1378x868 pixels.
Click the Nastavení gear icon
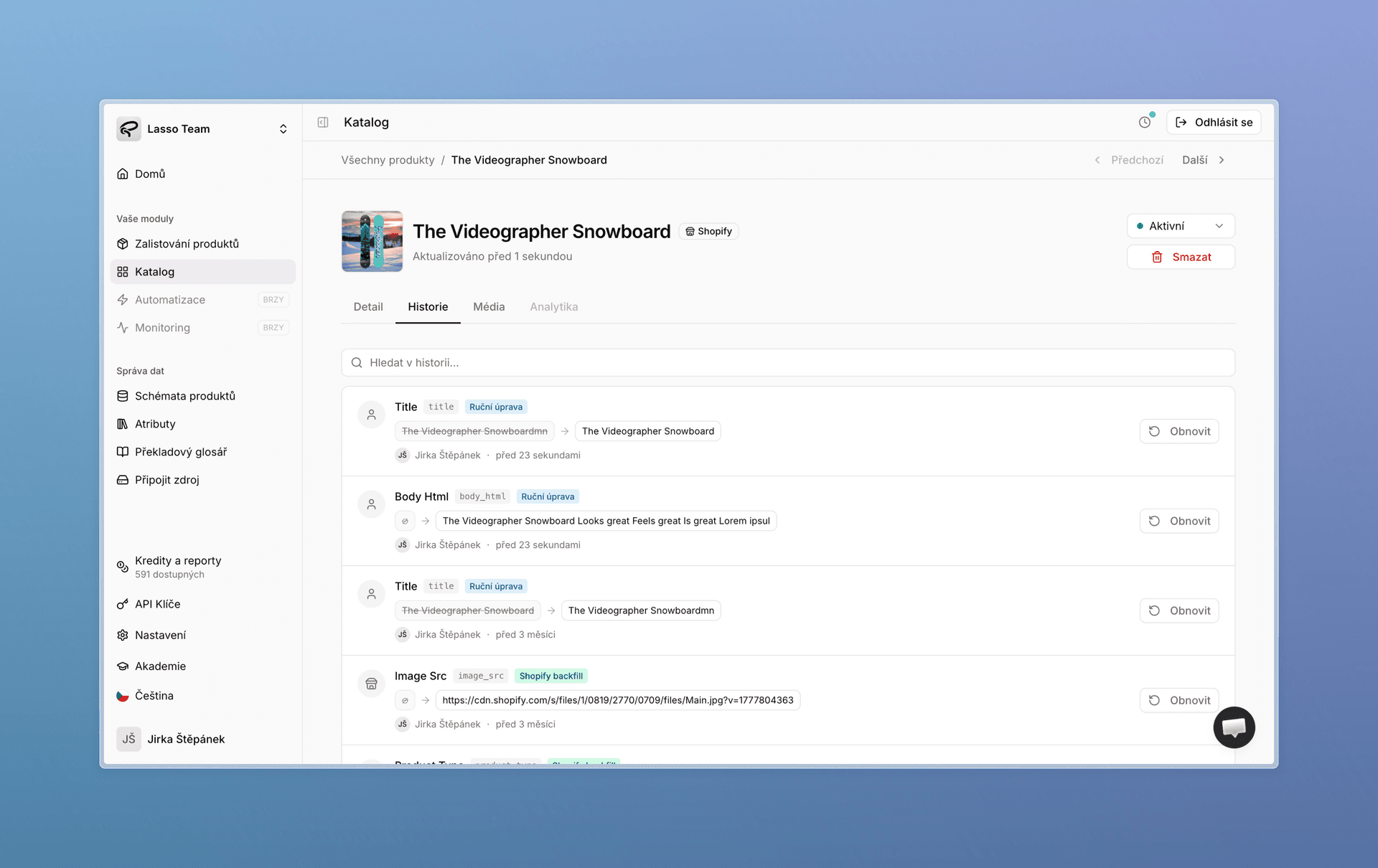[x=123, y=635]
